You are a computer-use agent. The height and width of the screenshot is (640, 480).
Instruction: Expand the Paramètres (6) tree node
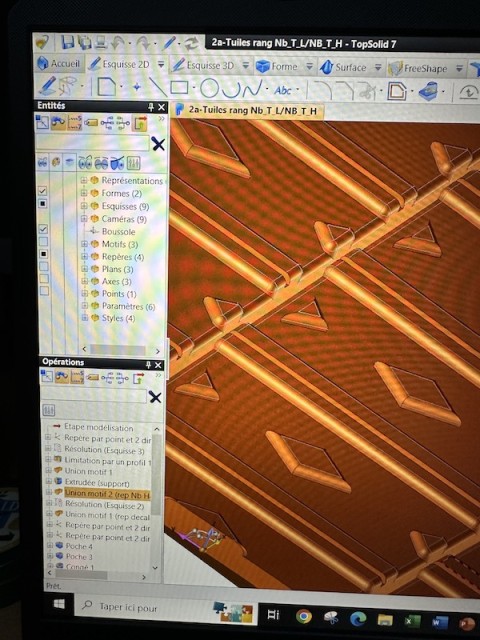(x=85, y=306)
